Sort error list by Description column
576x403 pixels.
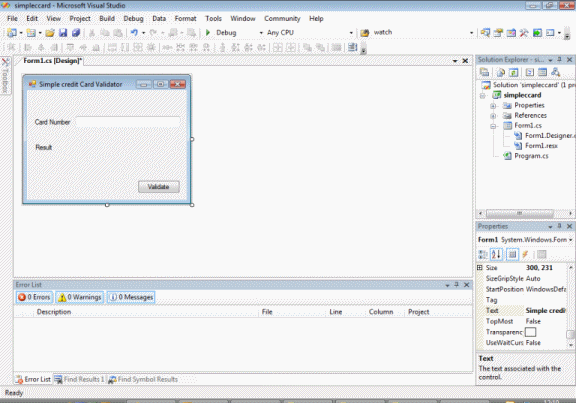[147, 312]
